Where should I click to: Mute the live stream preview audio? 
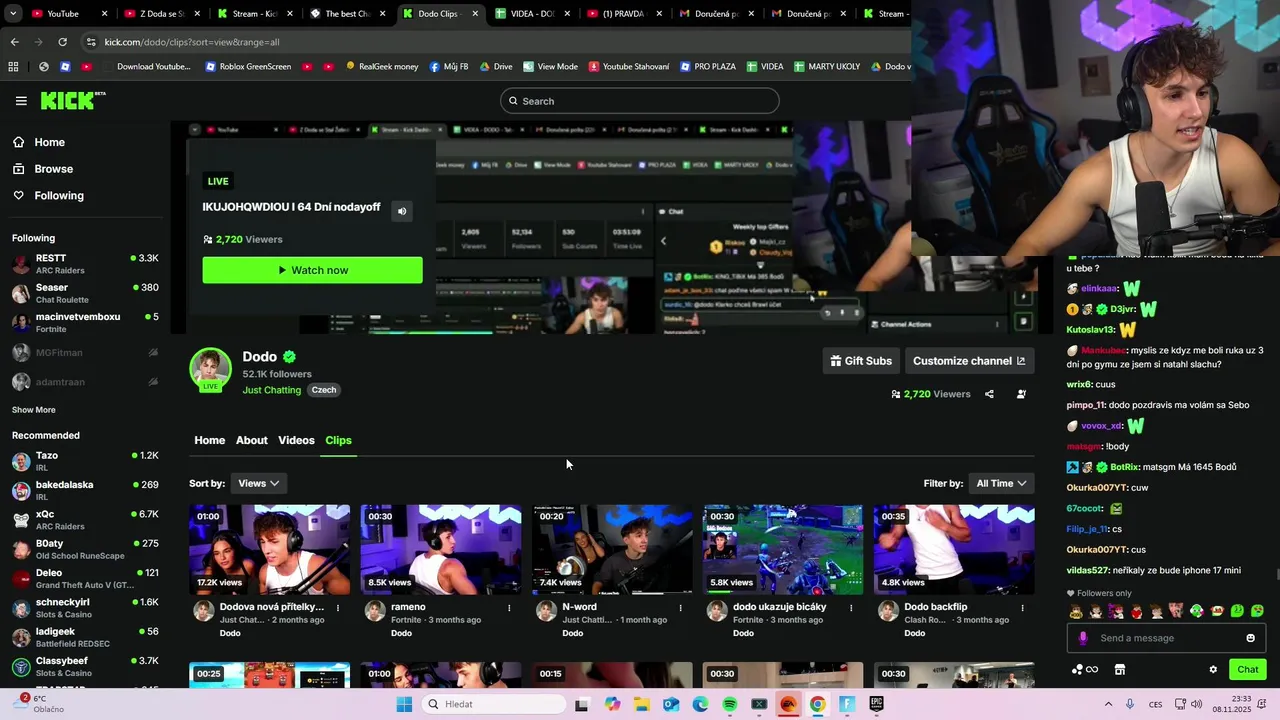402,211
